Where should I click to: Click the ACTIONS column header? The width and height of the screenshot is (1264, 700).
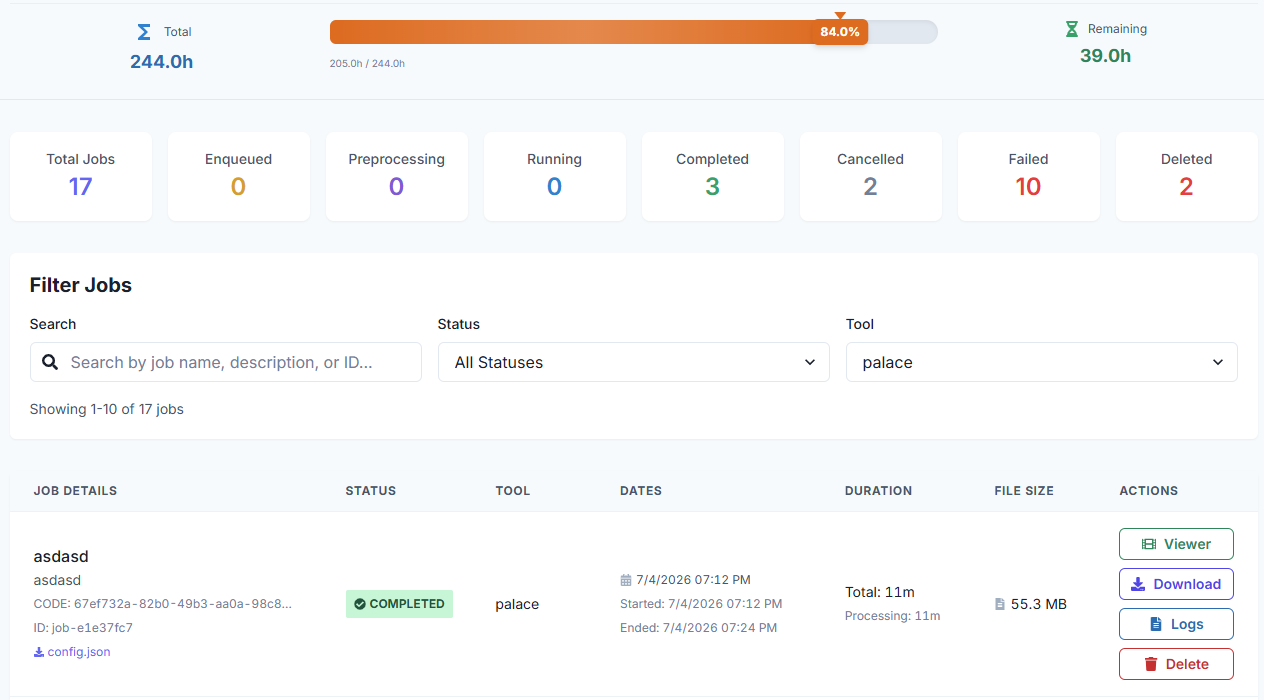pos(1148,491)
